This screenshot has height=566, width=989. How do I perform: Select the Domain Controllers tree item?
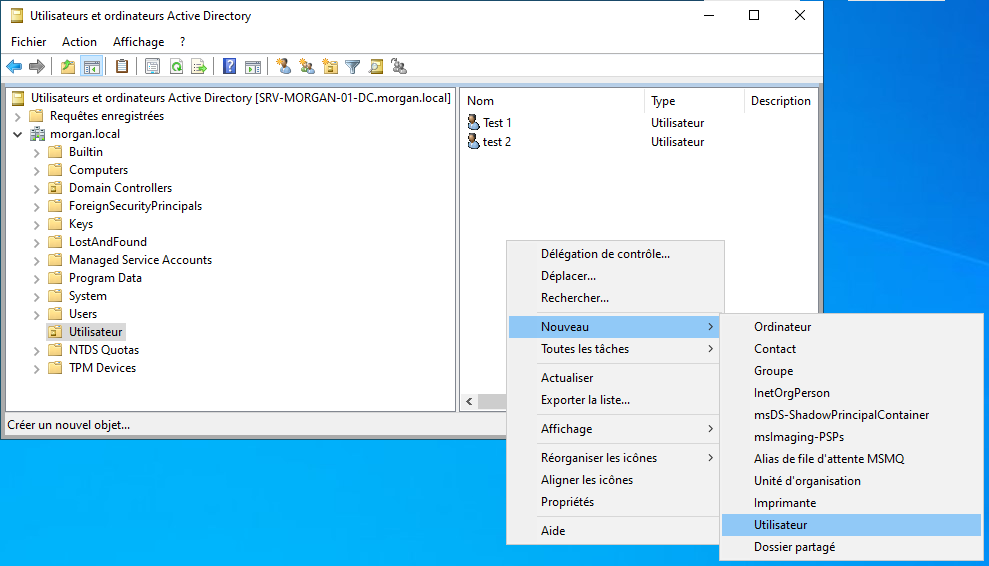click(x=120, y=188)
